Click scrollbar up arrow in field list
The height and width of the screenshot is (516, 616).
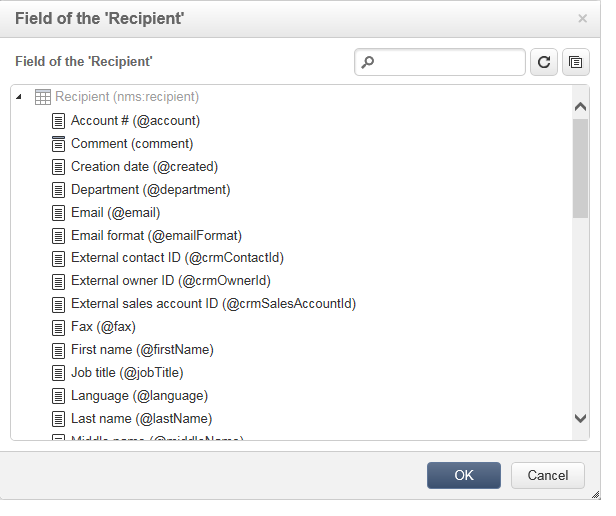(x=580, y=107)
